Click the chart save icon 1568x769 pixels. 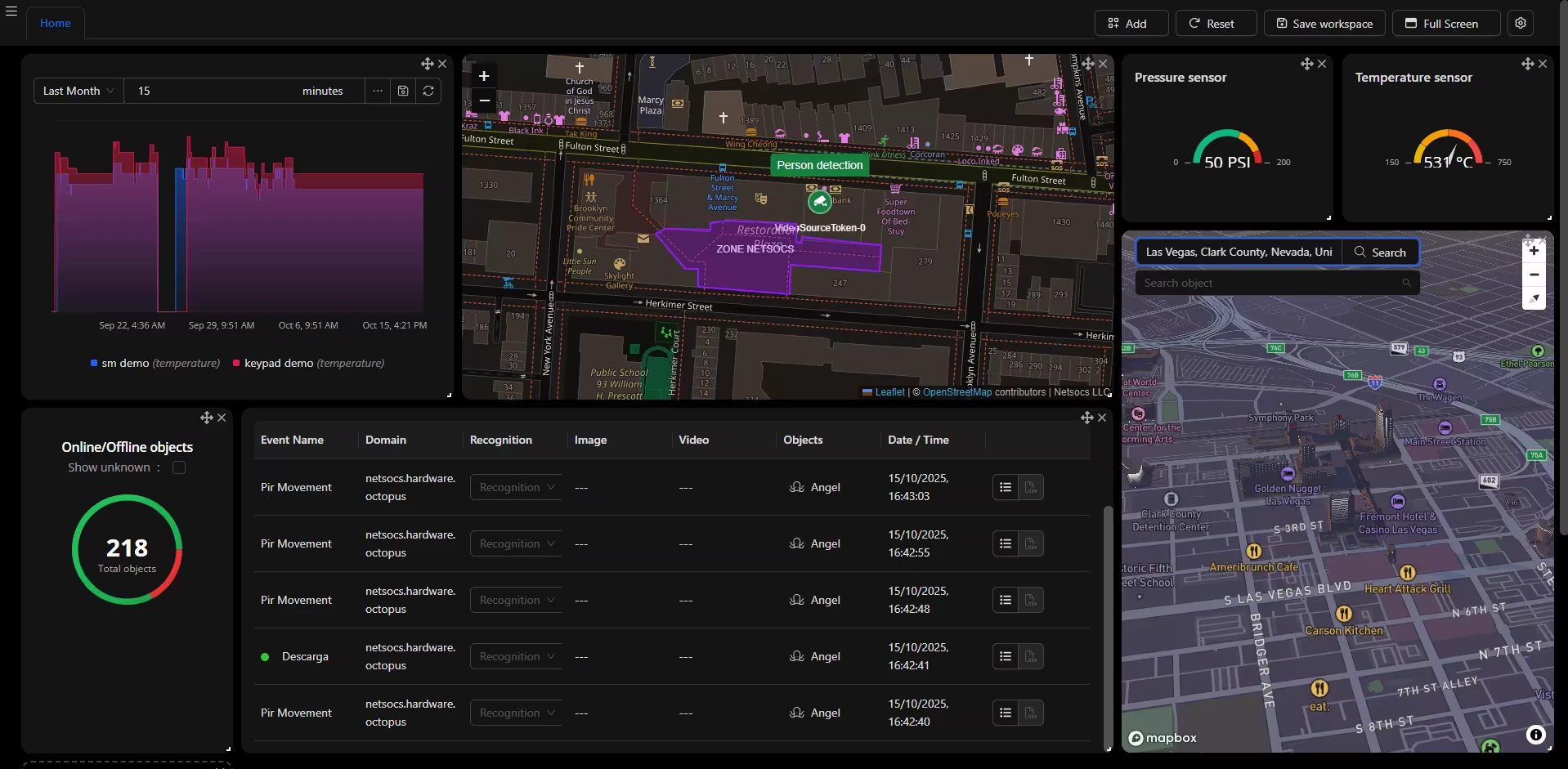pyautogui.click(x=403, y=91)
